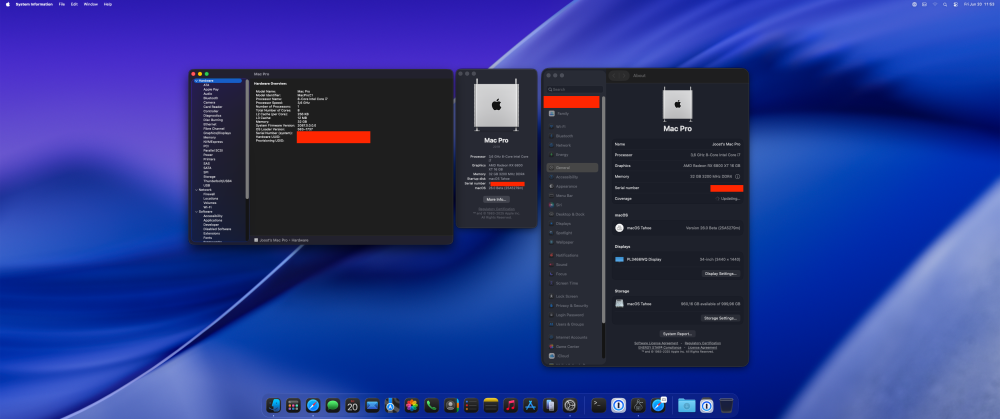This screenshot has width=1000, height=419.
Task: Select Energy in System Settings sidebar
Action: (x=562, y=154)
